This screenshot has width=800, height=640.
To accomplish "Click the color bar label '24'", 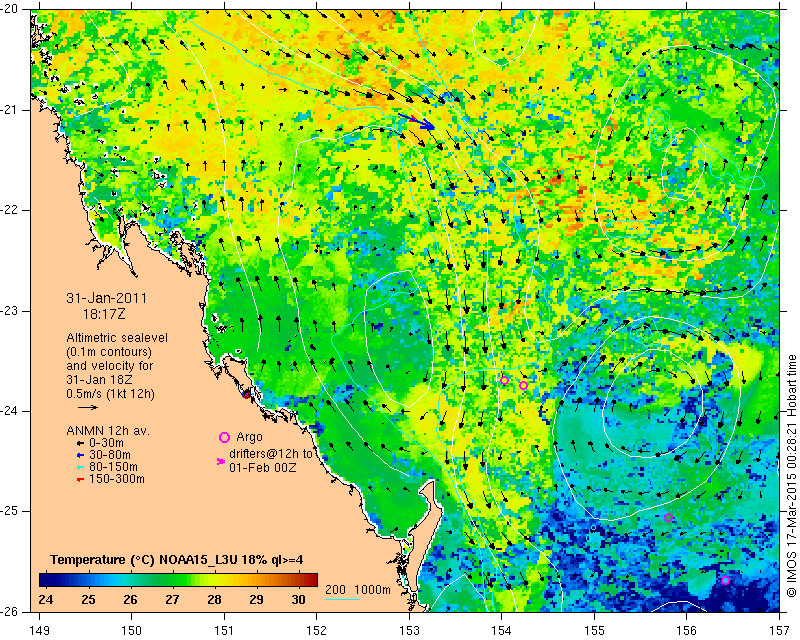I will click(x=46, y=599).
